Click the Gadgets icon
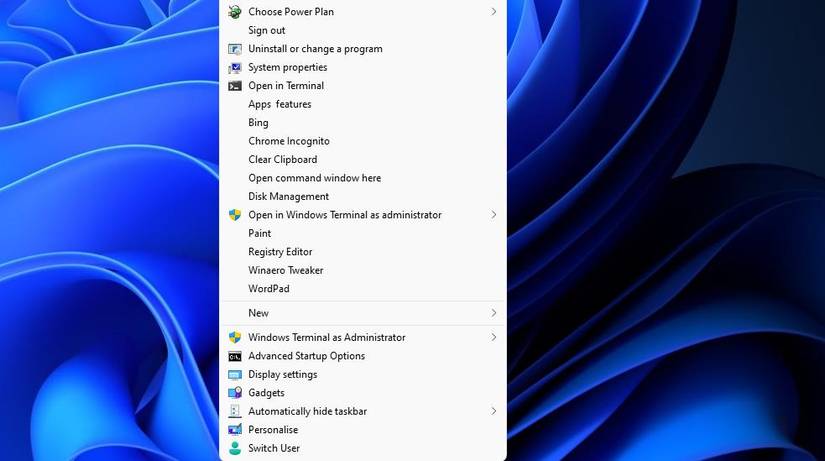The height and width of the screenshot is (461, 825). tap(235, 393)
